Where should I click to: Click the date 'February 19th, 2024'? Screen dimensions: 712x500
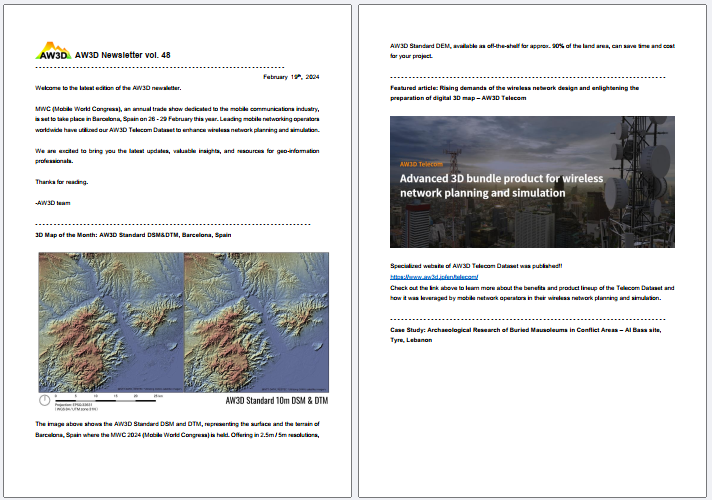291,77
